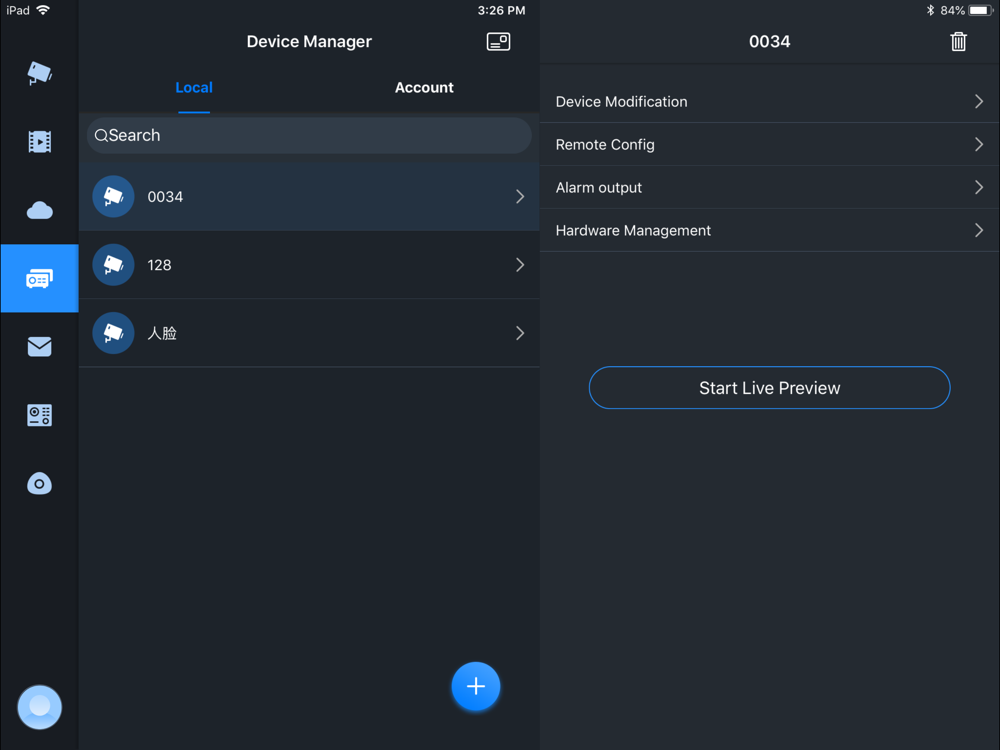Click the camera icon of device 人脸
1000x750 pixels.
(114, 333)
